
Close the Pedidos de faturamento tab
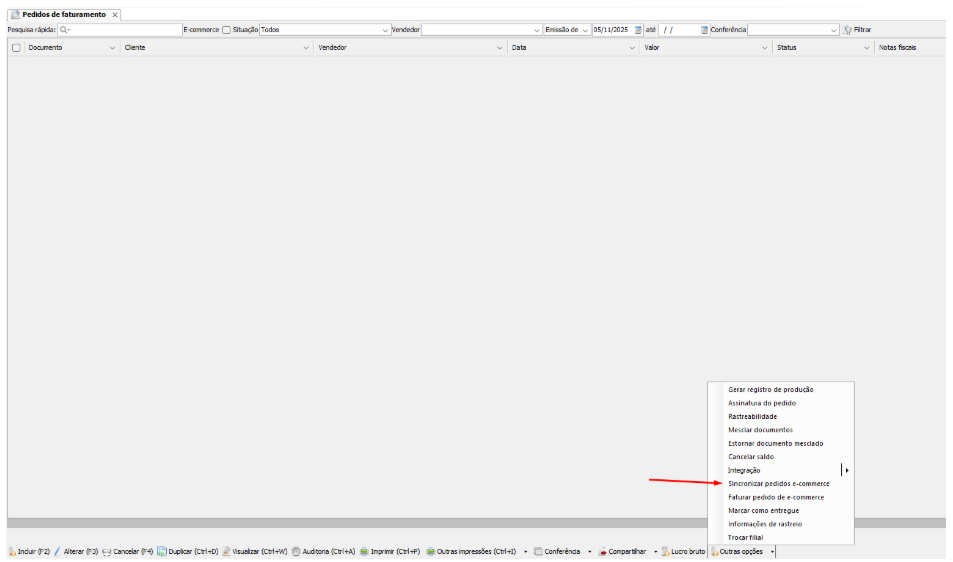pos(115,15)
